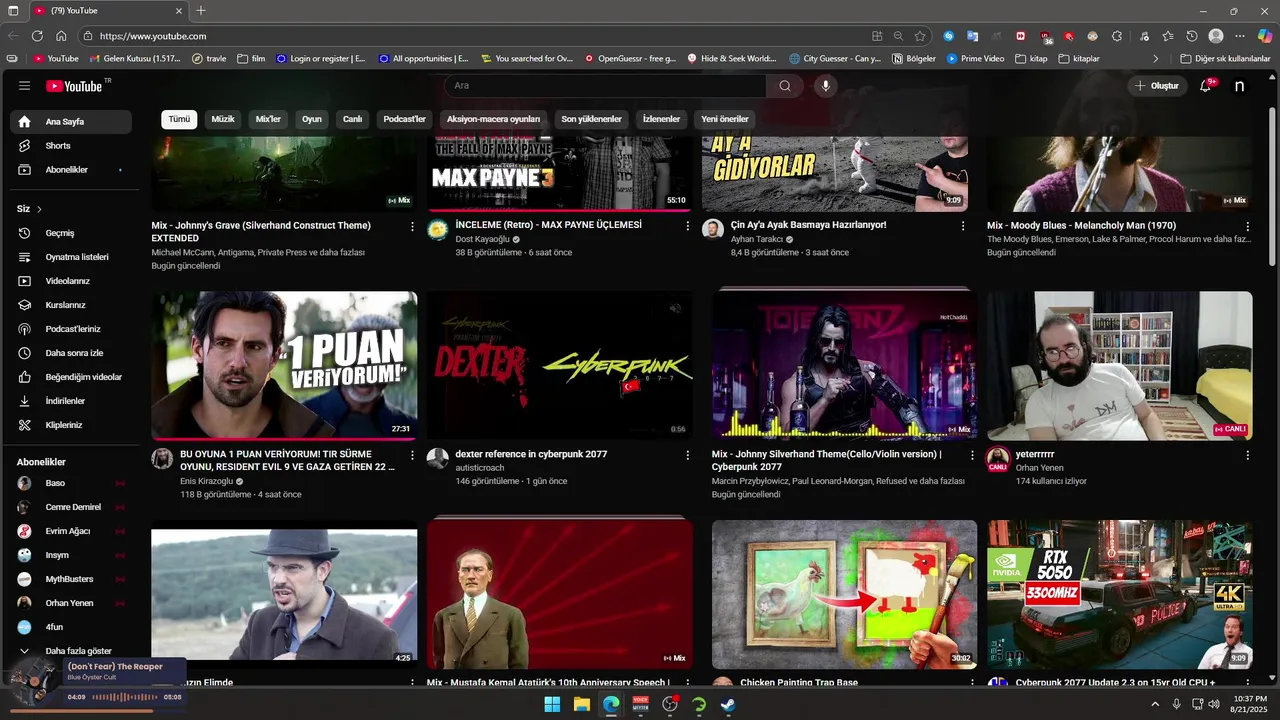Open Podcast'leriniz in sidebar

(x=74, y=329)
